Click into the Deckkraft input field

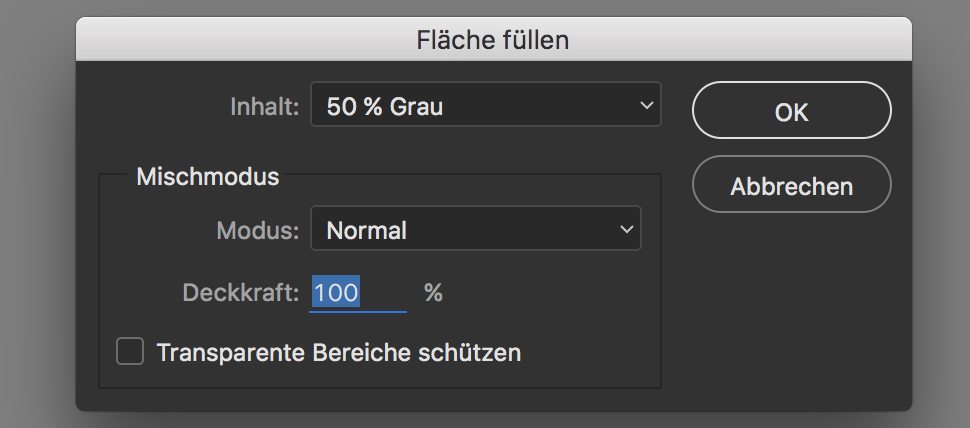click(x=358, y=293)
